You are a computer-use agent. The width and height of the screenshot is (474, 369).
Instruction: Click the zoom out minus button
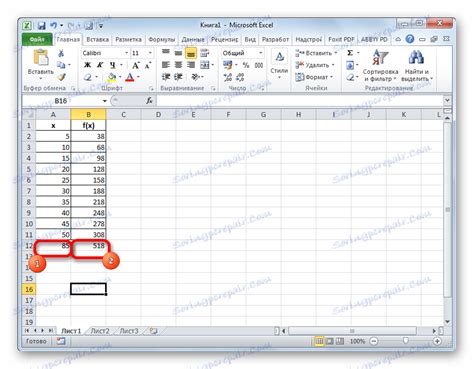[x=374, y=341]
